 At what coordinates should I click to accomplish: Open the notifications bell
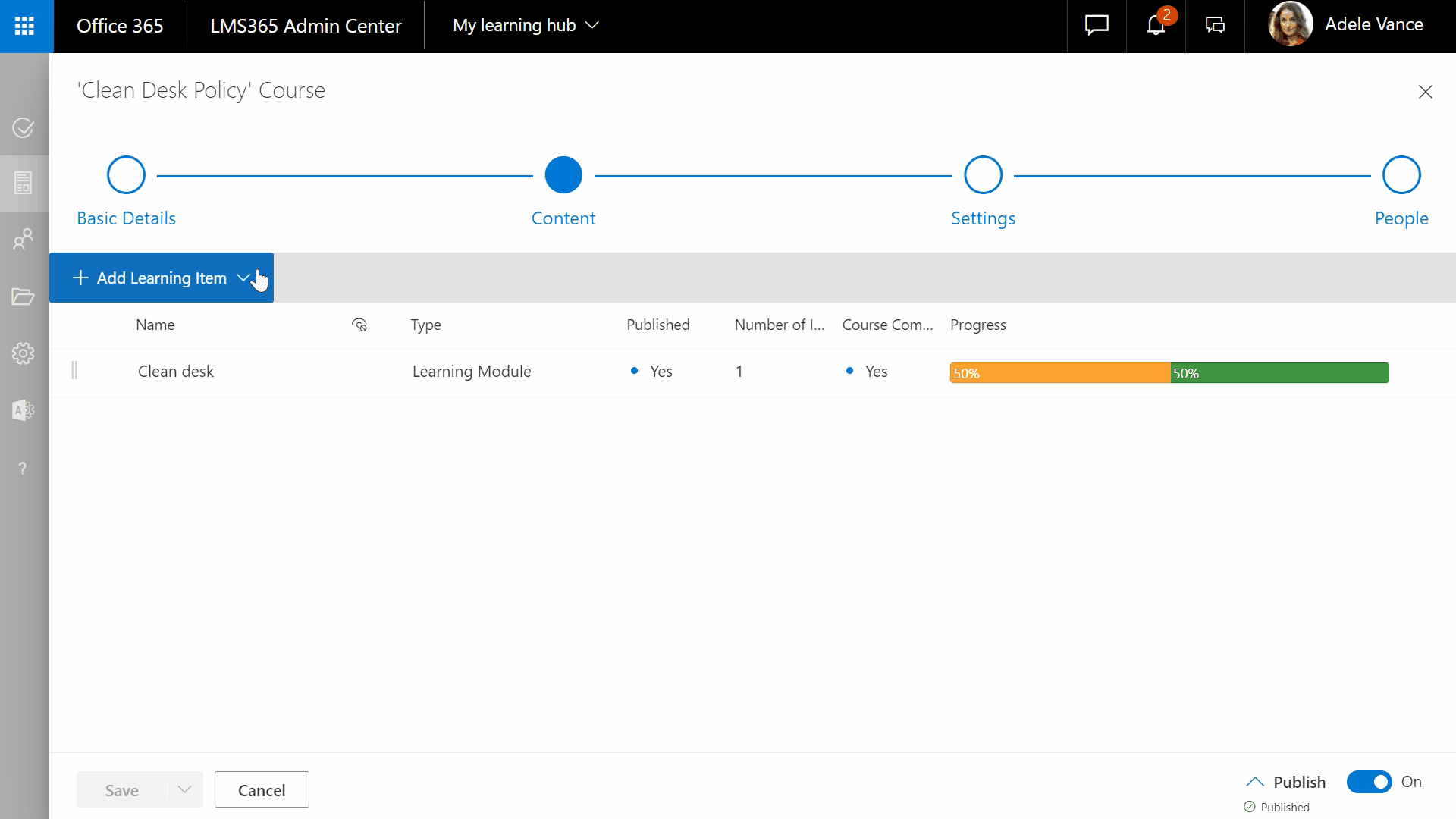click(x=1156, y=26)
